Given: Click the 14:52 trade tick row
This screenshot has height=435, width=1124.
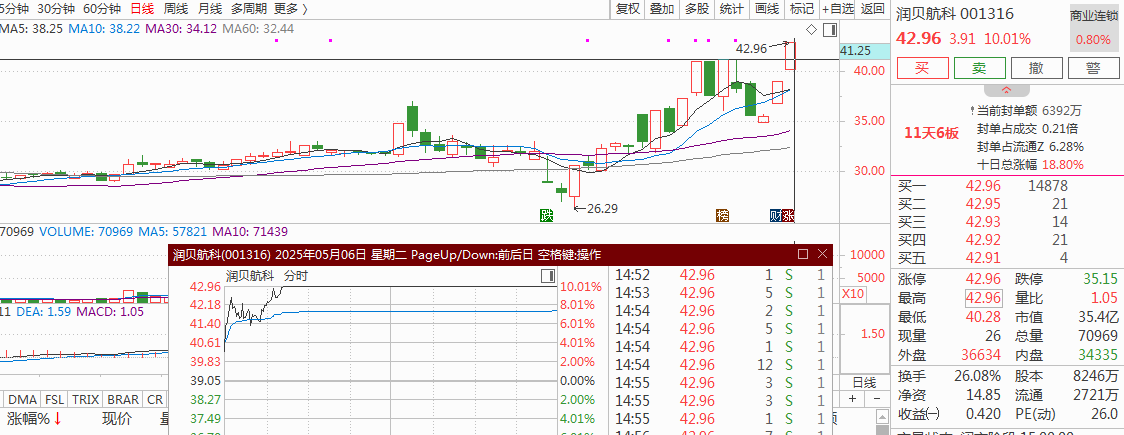Looking at the screenshot, I should 720,274.
